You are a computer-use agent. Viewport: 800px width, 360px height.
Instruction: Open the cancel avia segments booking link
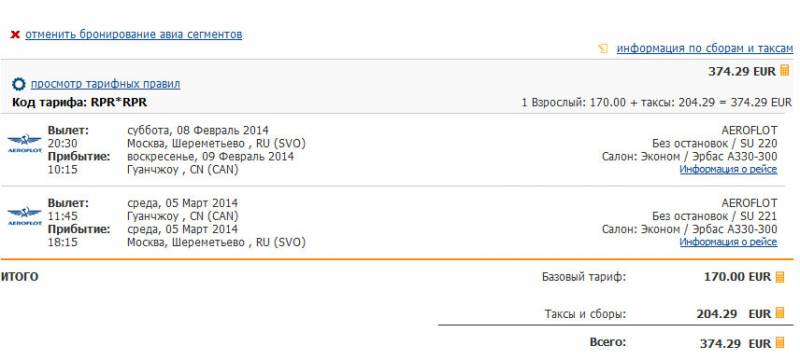coord(134,35)
